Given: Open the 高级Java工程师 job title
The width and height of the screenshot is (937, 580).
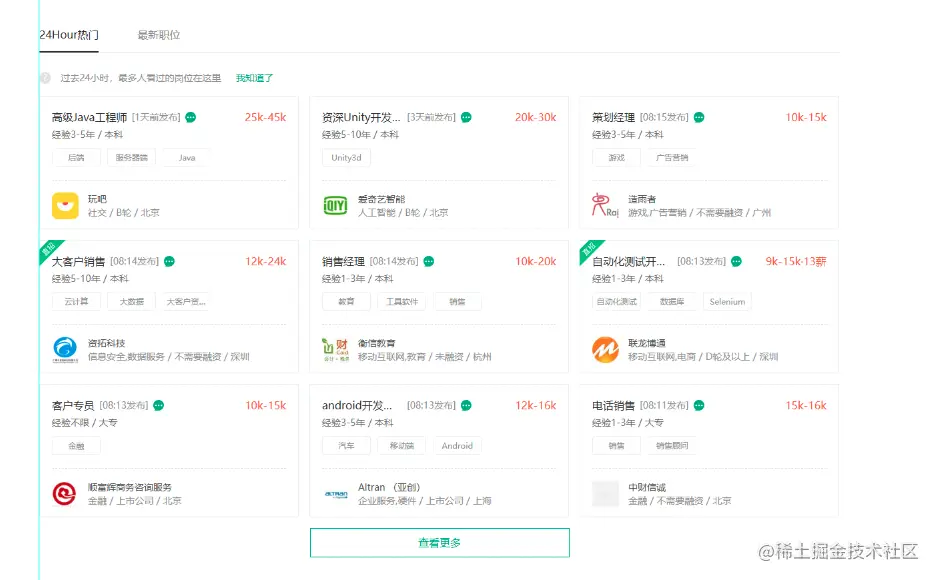Looking at the screenshot, I should point(89,117).
